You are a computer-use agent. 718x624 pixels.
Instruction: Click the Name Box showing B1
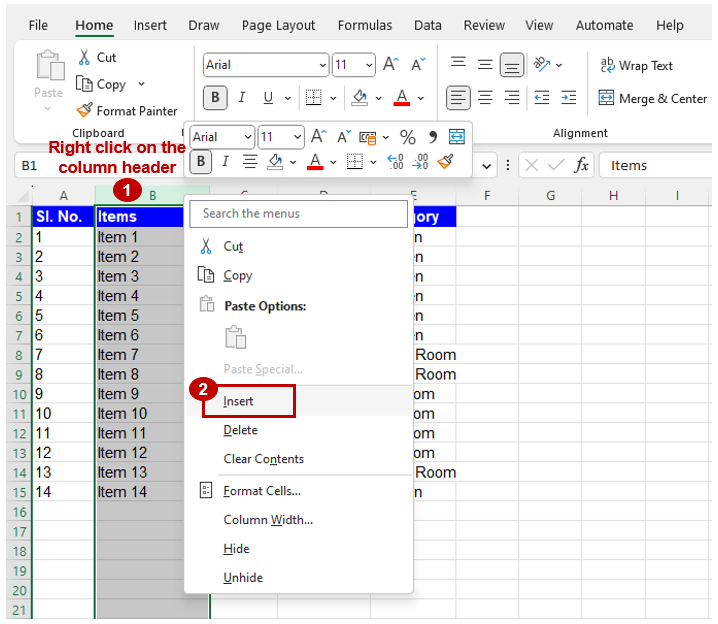[x=30, y=165]
